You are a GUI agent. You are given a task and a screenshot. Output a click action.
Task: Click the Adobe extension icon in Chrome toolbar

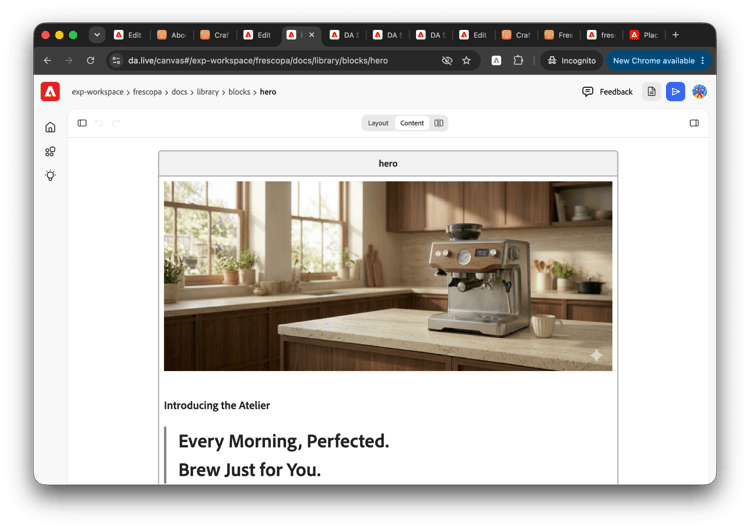click(496, 60)
